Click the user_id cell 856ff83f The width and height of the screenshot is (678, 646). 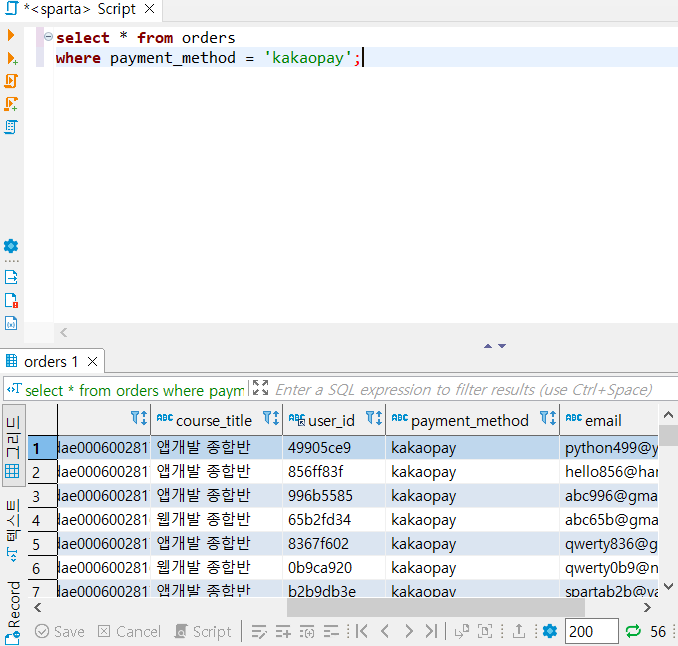click(x=334, y=472)
